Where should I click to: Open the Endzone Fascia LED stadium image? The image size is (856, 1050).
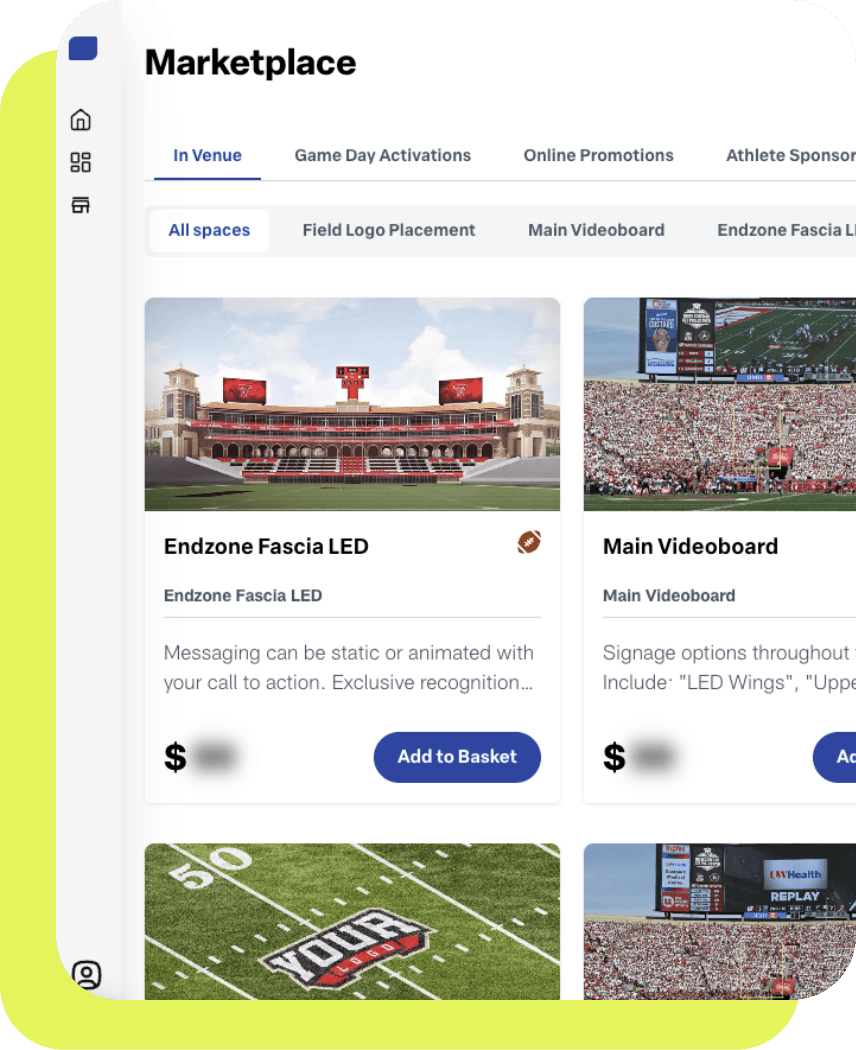(352, 404)
